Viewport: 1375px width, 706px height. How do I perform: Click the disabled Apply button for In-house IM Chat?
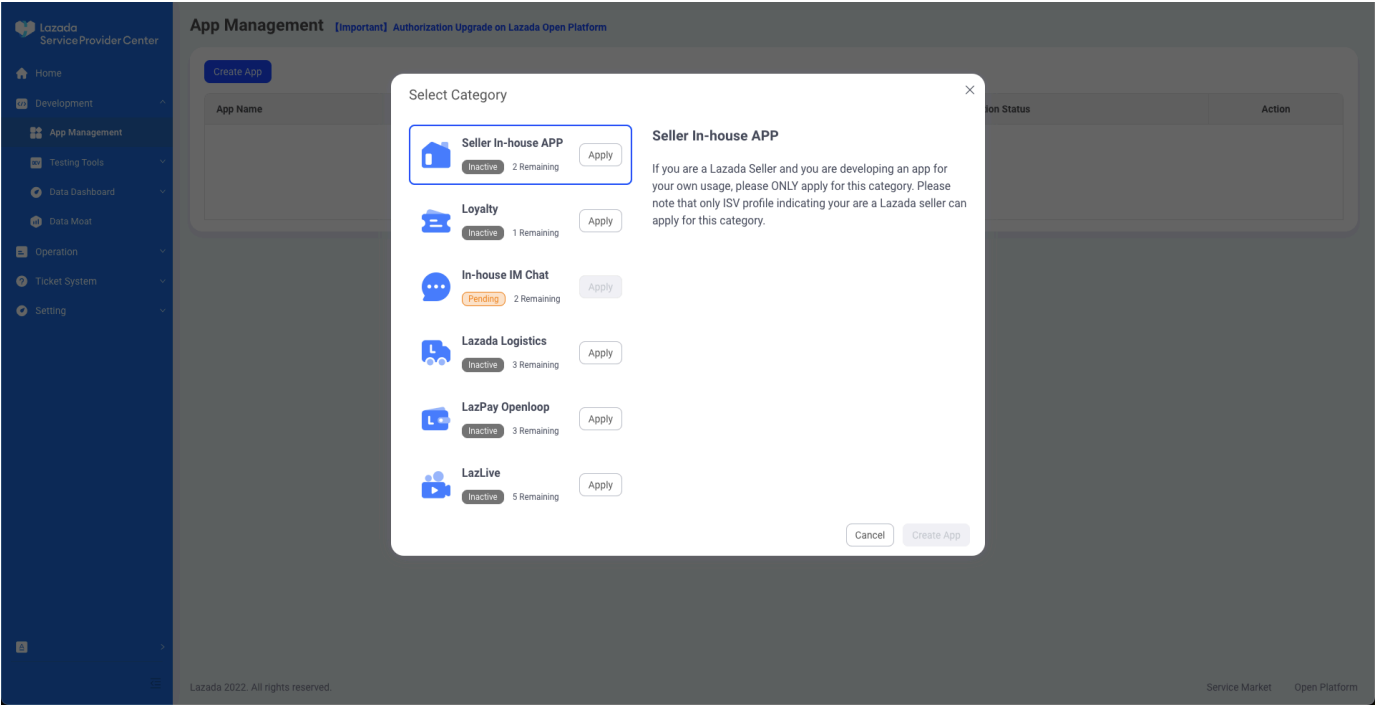coord(600,287)
